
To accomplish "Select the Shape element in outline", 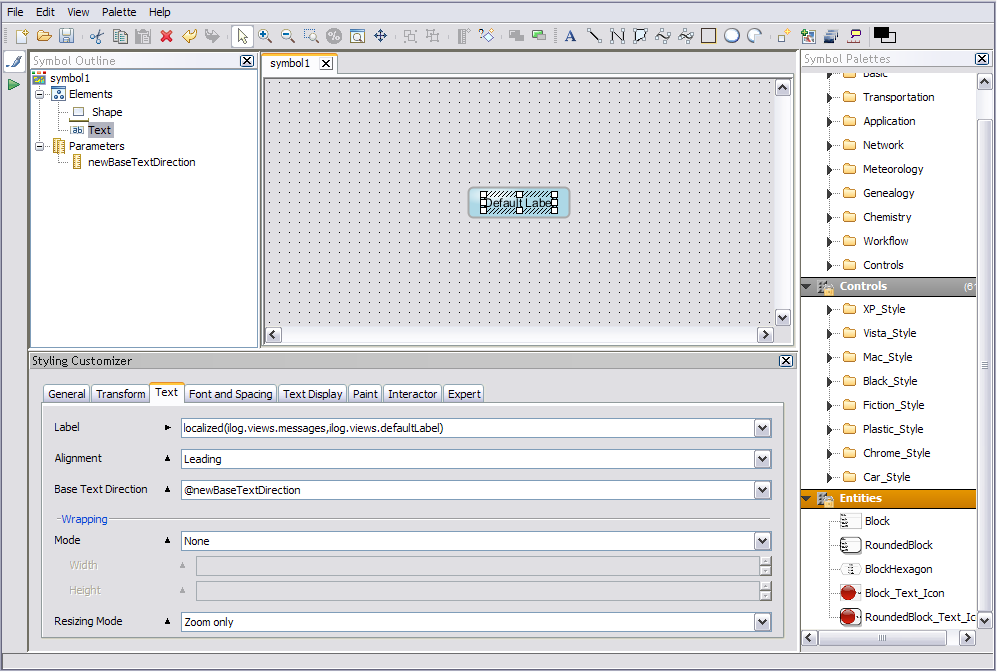I will point(107,112).
